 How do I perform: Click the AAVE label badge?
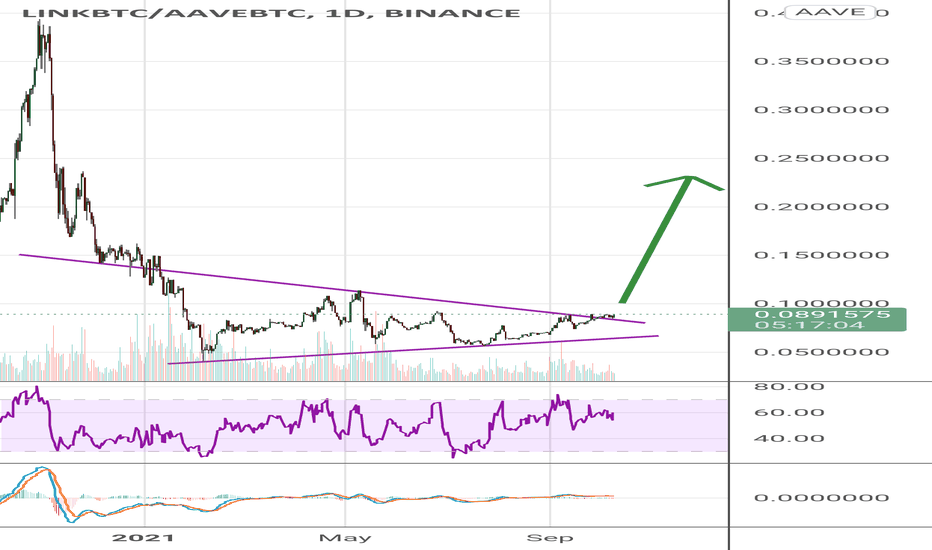coord(830,12)
